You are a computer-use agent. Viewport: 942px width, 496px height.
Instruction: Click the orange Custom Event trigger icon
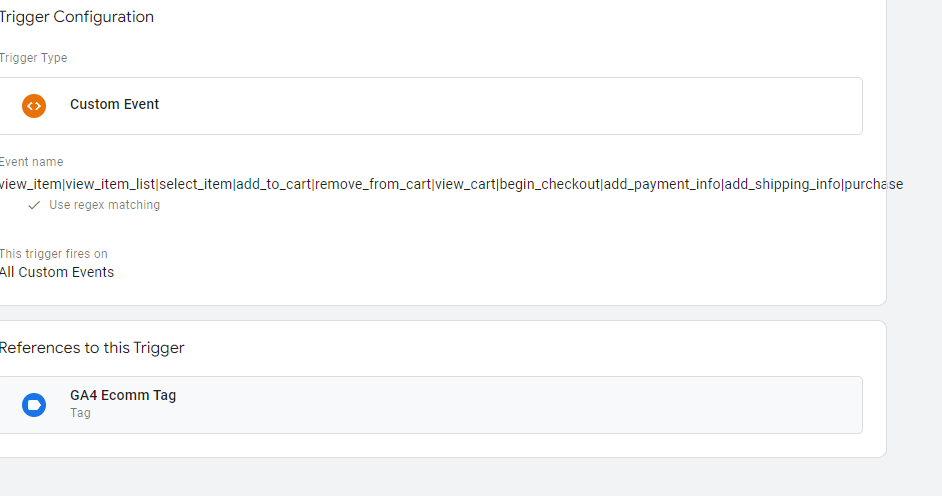click(x=34, y=106)
